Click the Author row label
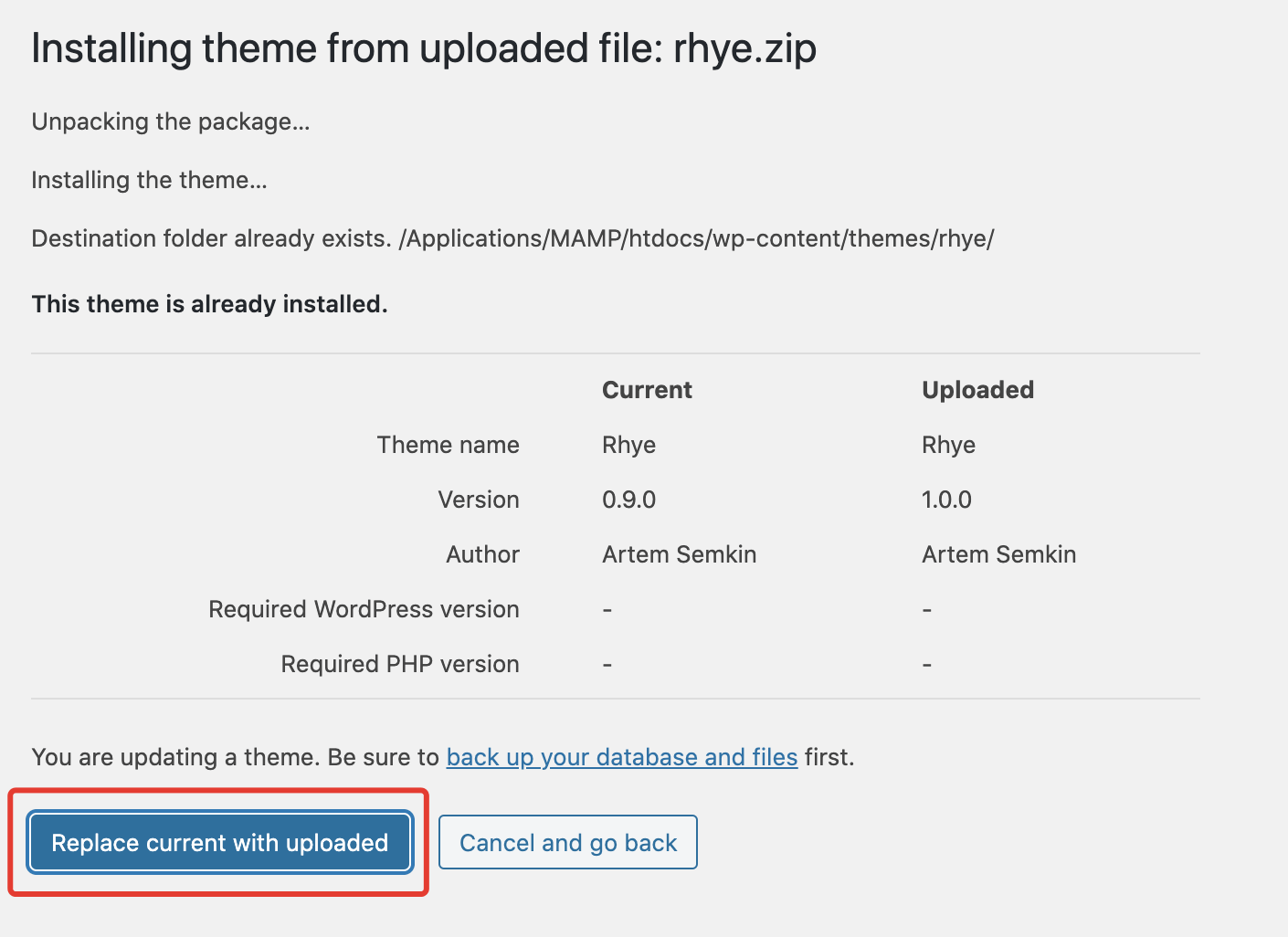This screenshot has width=1288, height=937. 482,554
